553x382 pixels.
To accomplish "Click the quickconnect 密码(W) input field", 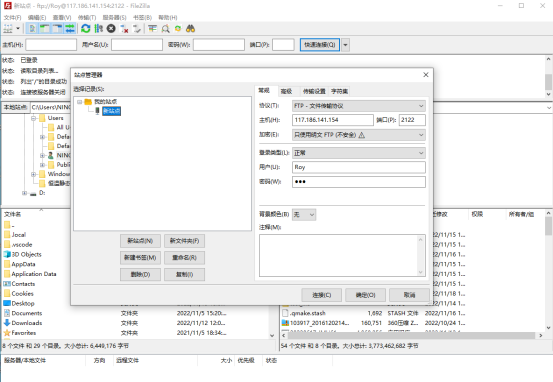I will click(x=219, y=45).
